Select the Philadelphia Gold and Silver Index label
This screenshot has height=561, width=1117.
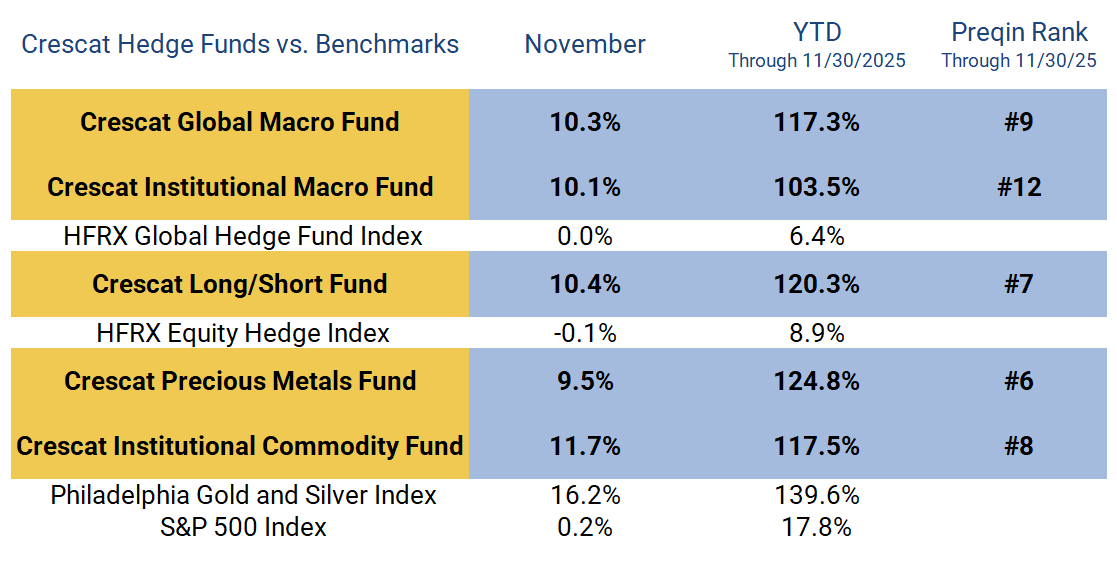pyautogui.click(x=243, y=495)
